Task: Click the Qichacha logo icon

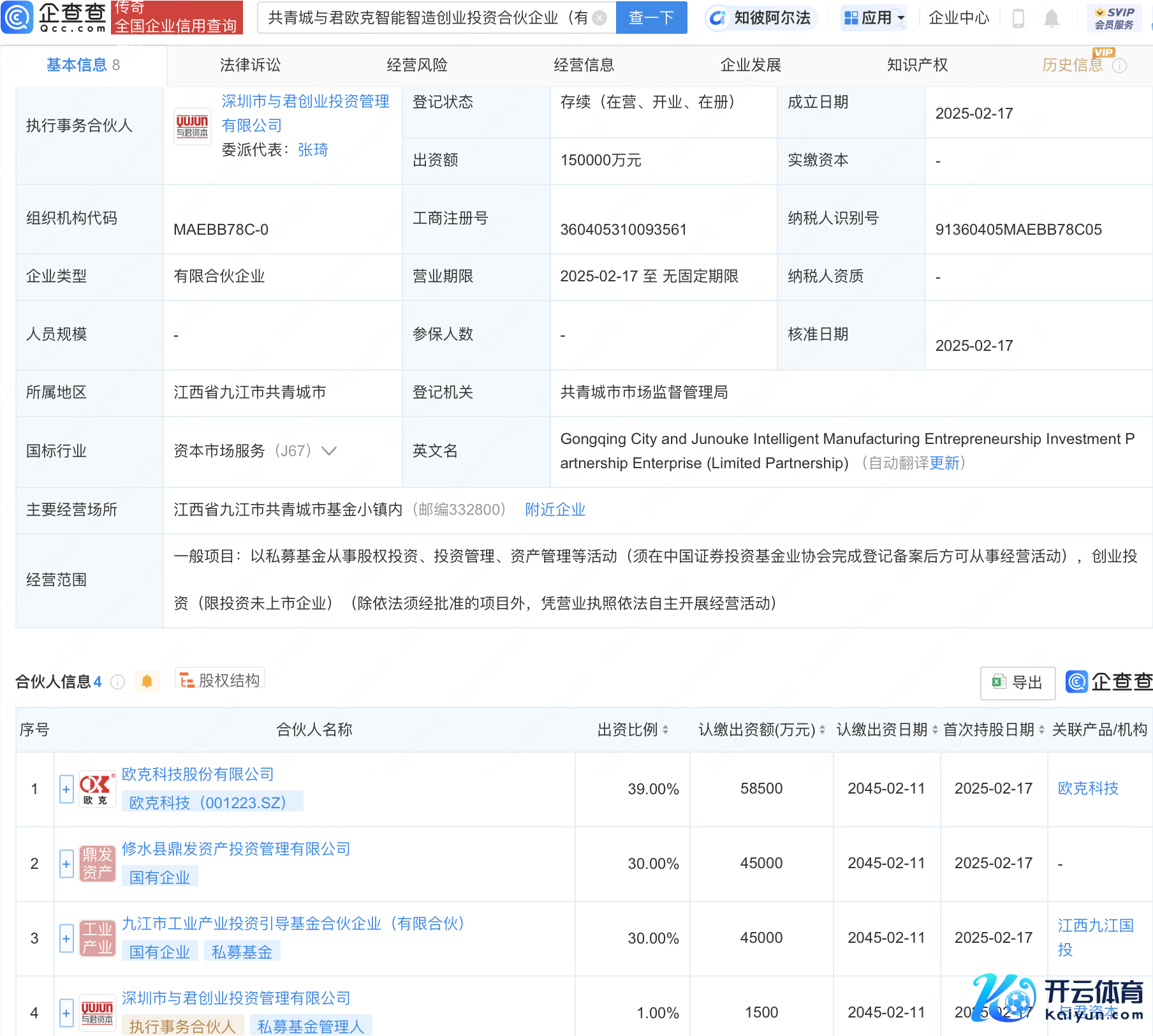Action: [17, 17]
